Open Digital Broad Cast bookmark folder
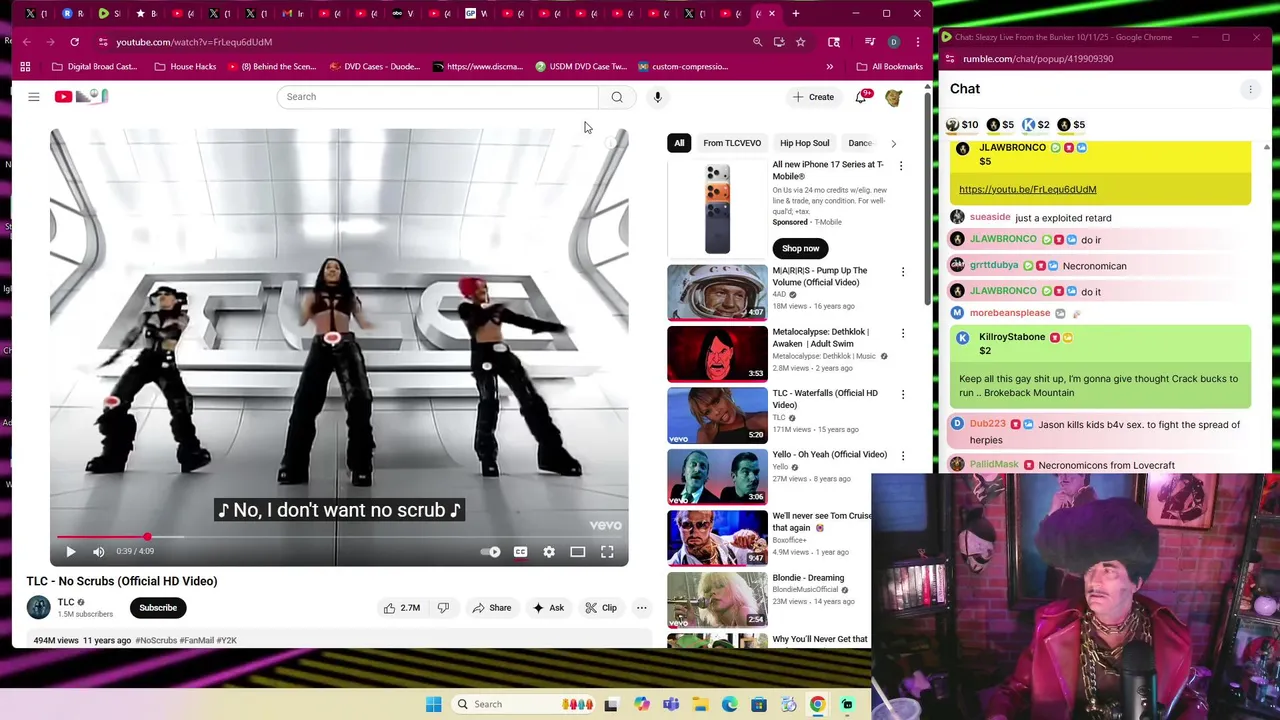Image resolution: width=1280 pixels, height=720 pixels. click(x=94, y=67)
